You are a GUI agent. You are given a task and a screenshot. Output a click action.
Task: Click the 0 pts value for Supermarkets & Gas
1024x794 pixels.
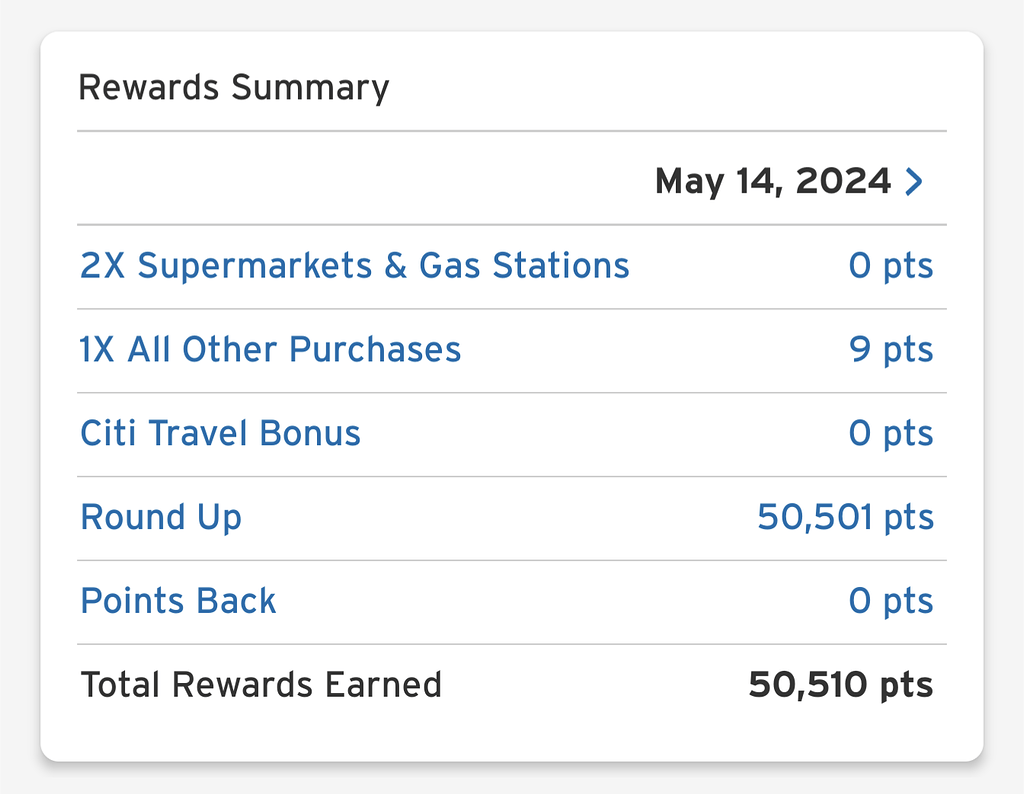pos(890,266)
